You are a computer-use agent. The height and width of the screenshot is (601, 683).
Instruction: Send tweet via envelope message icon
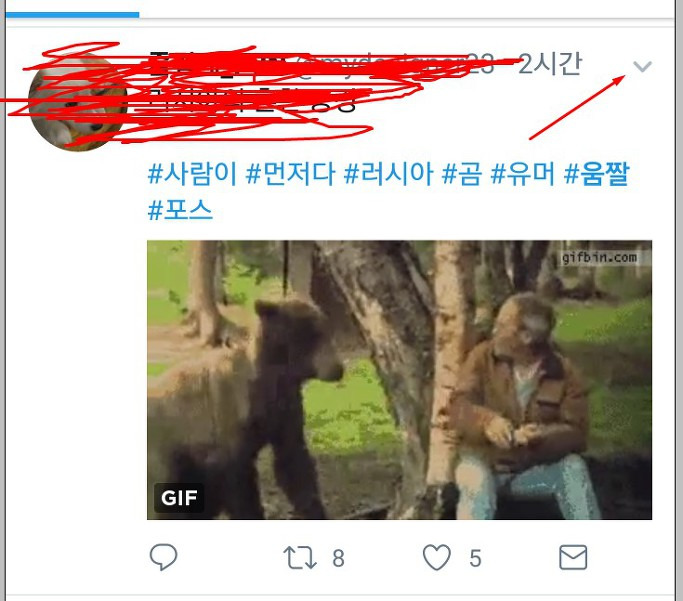(573, 557)
